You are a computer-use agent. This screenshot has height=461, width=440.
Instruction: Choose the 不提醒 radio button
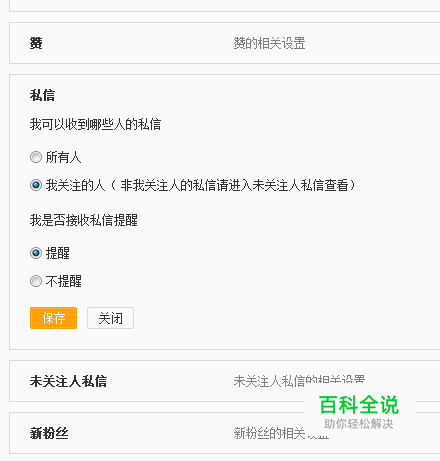(36, 281)
